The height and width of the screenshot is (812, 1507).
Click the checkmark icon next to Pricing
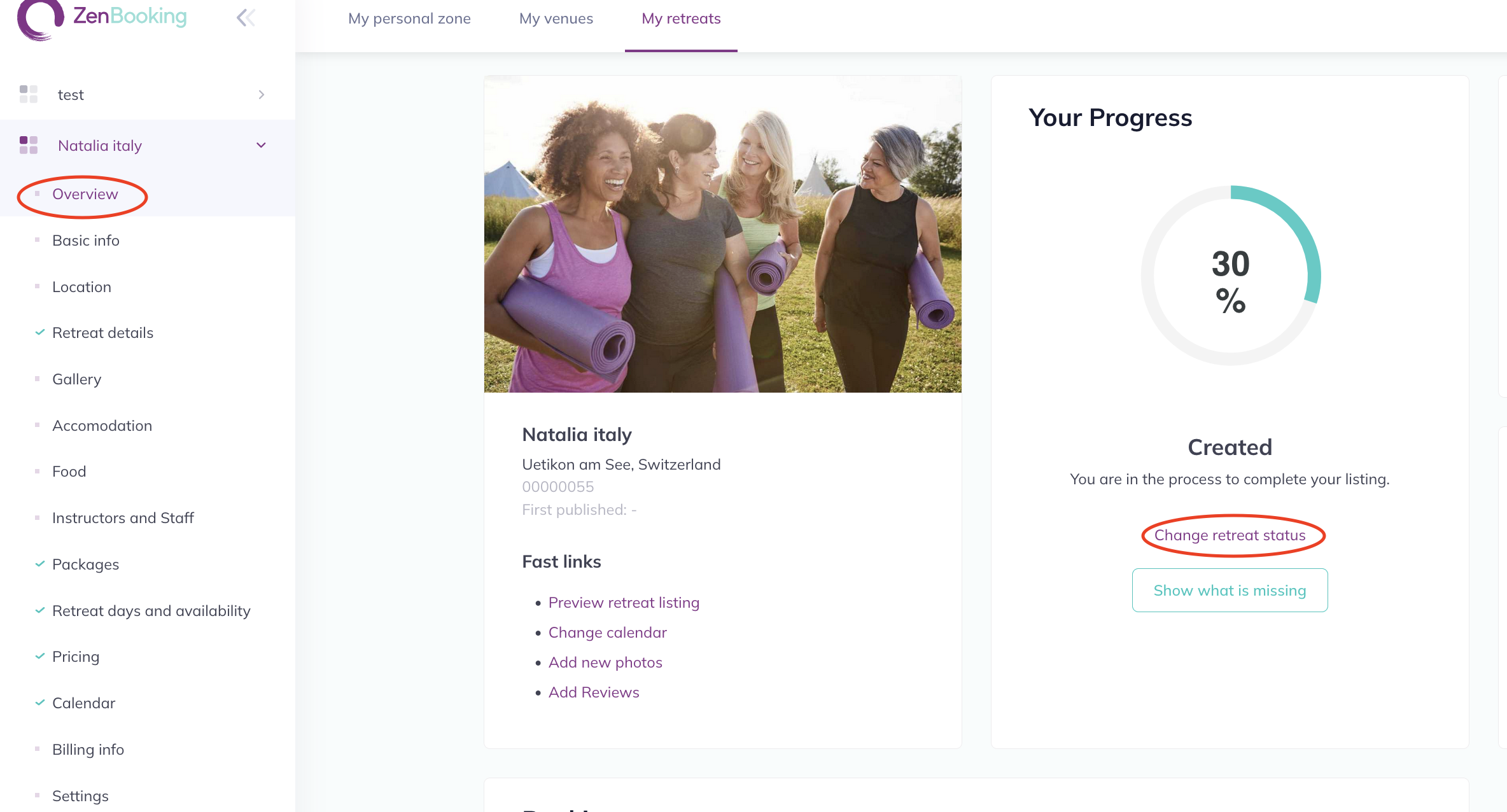tap(39, 656)
